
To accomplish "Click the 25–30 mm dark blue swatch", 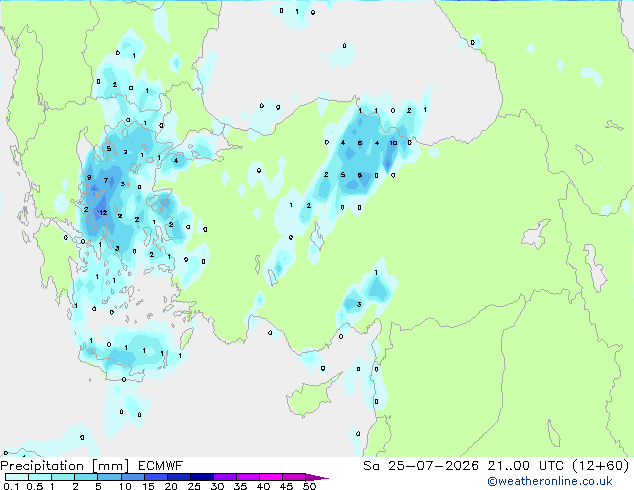I will click(x=202, y=477).
